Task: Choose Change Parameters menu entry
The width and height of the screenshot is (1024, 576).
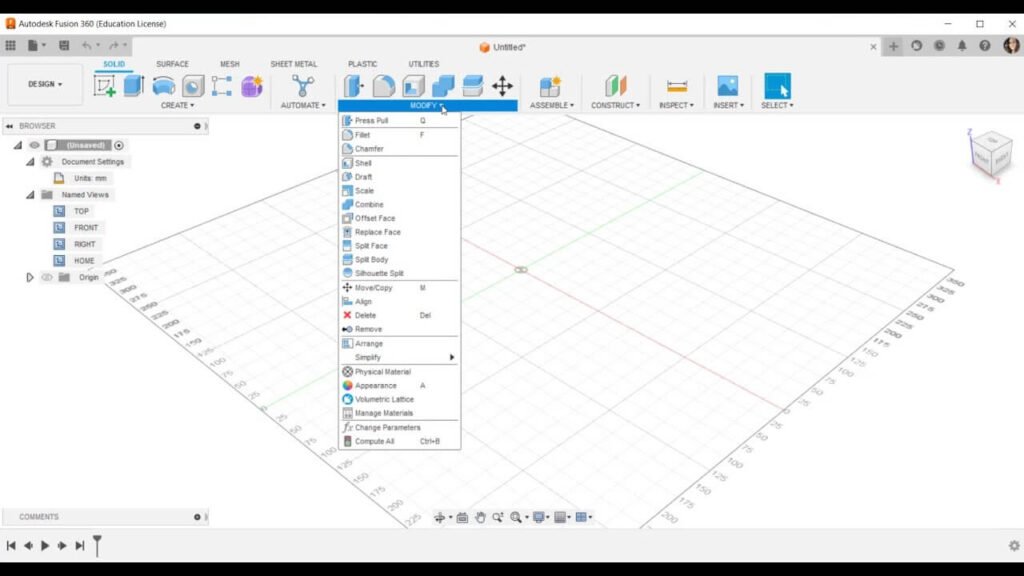Action: pyautogui.click(x=399, y=428)
